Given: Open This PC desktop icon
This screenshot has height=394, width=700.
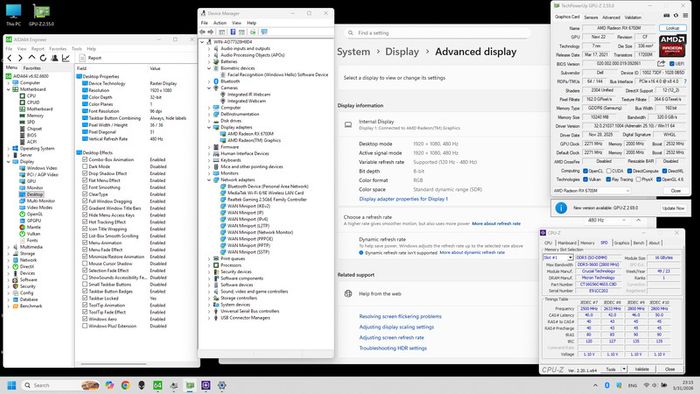Looking at the screenshot, I should [x=13, y=15].
